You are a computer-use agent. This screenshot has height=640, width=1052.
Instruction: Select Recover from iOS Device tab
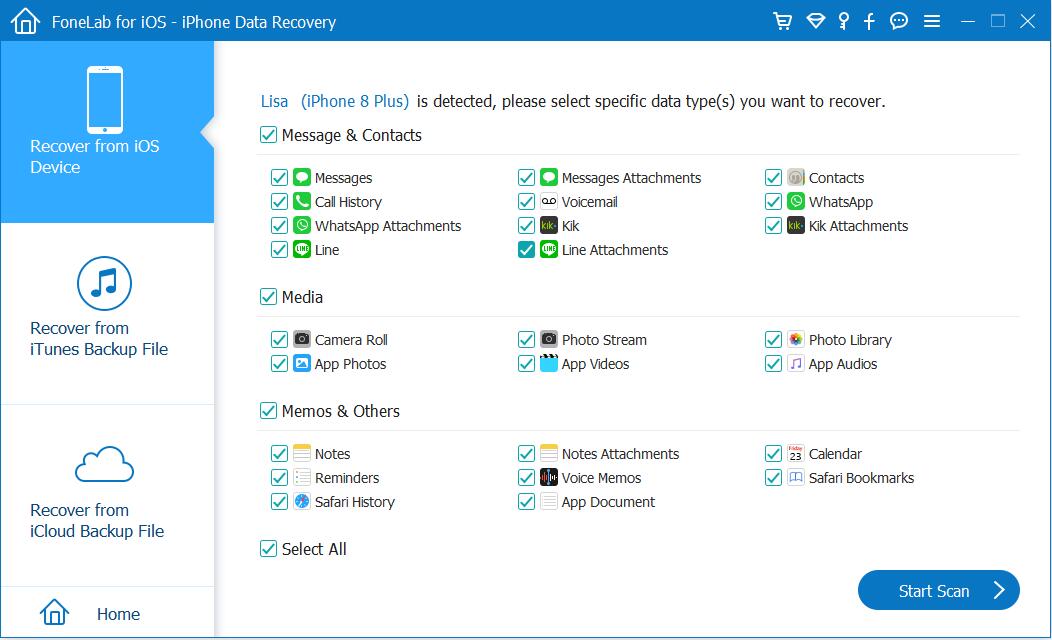107,131
